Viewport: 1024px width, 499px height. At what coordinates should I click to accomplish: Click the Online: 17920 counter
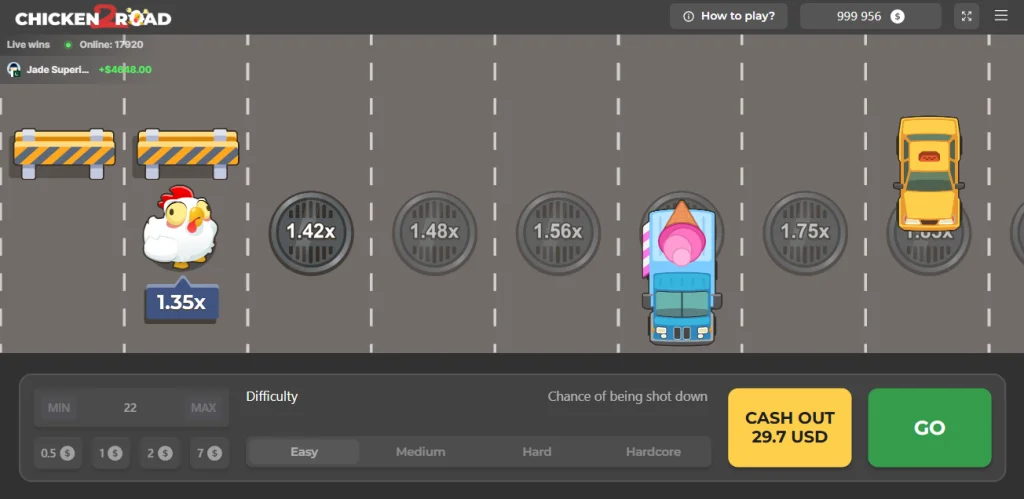111,45
